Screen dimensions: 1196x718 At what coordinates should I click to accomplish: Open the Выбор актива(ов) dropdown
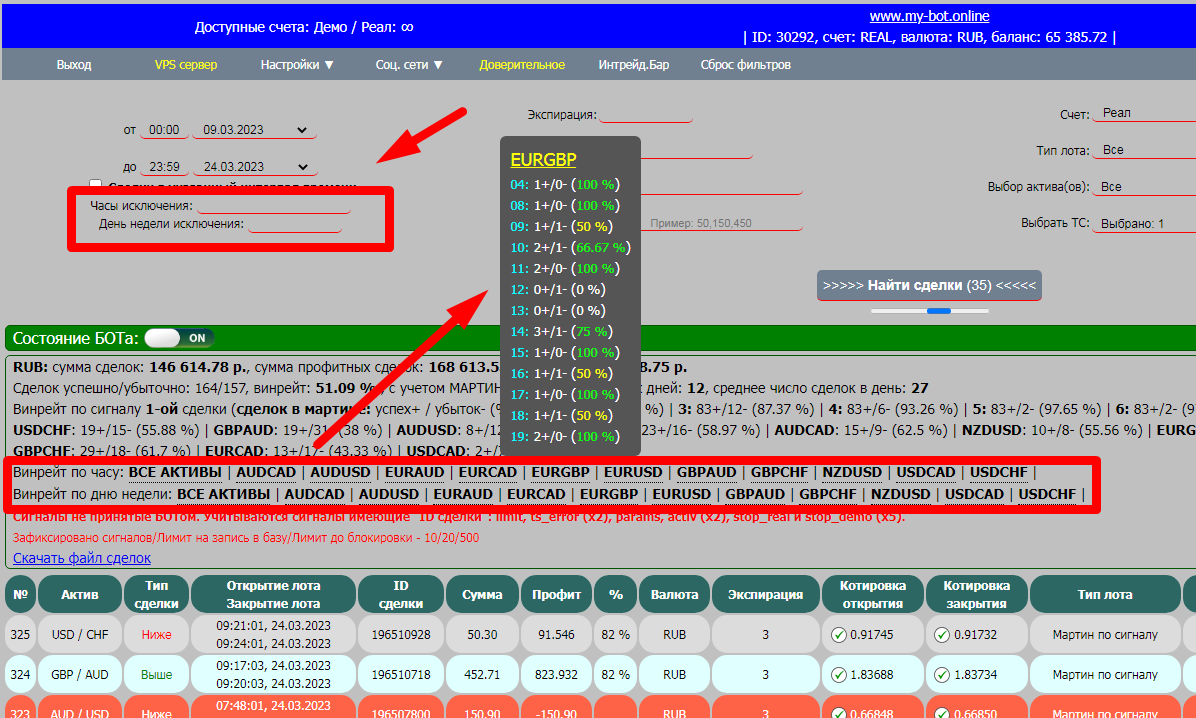coord(1144,186)
